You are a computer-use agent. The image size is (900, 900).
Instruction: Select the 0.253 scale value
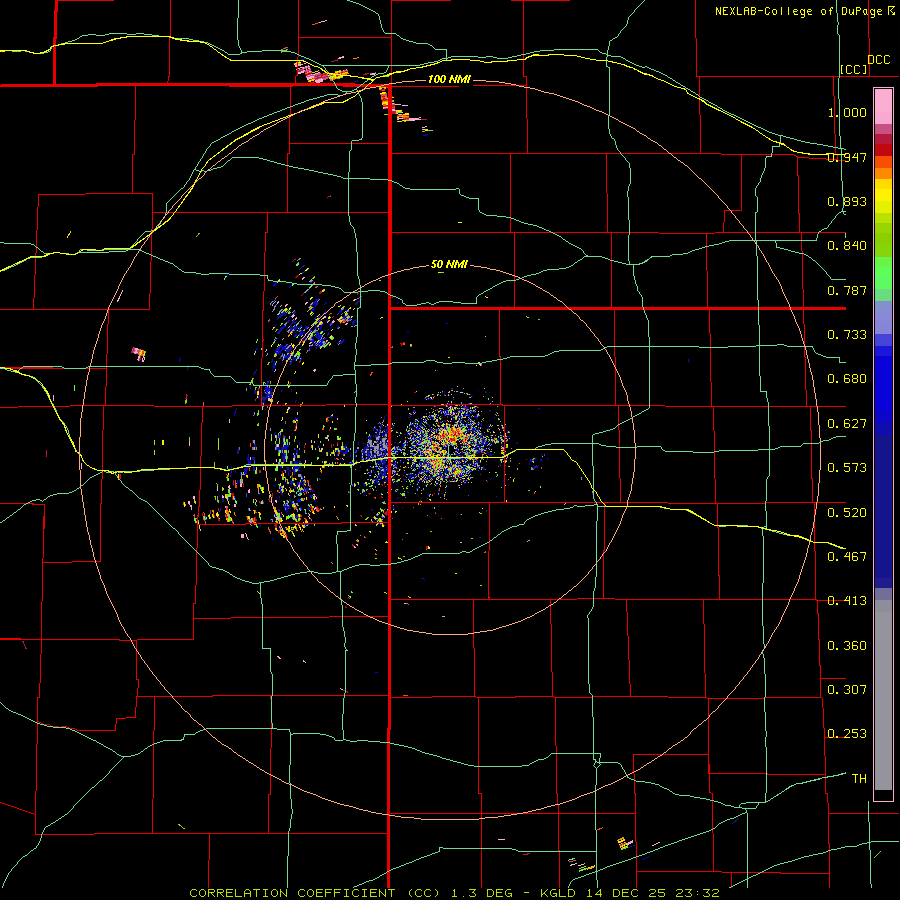pyautogui.click(x=847, y=734)
